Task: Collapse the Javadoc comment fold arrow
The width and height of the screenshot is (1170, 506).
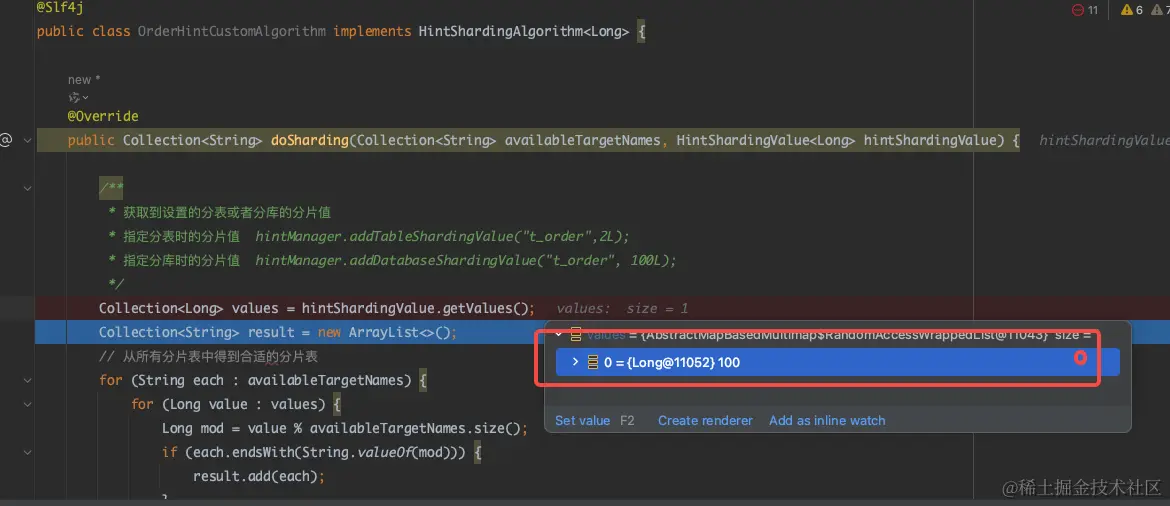Action: [x=27, y=188]
